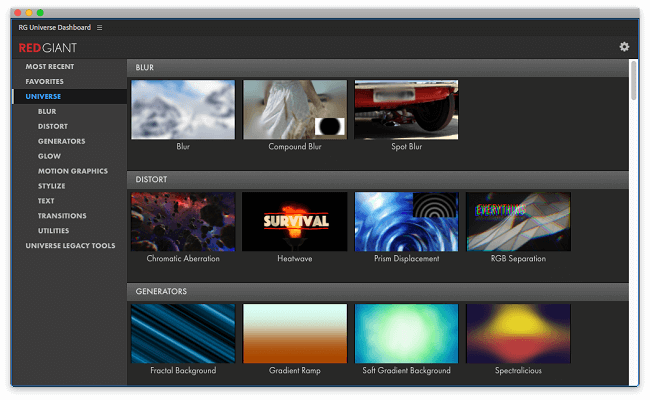The height and width of the screenshot is (400, 650).
Task: Select the Glow subcategory
Action: [49, 156]
